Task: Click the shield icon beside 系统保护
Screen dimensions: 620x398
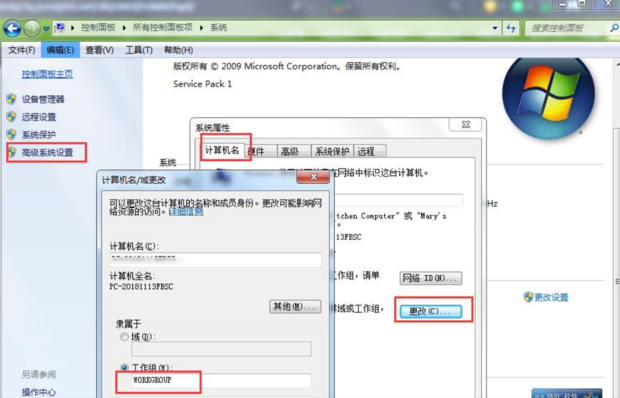Action: tap(11, 134)
